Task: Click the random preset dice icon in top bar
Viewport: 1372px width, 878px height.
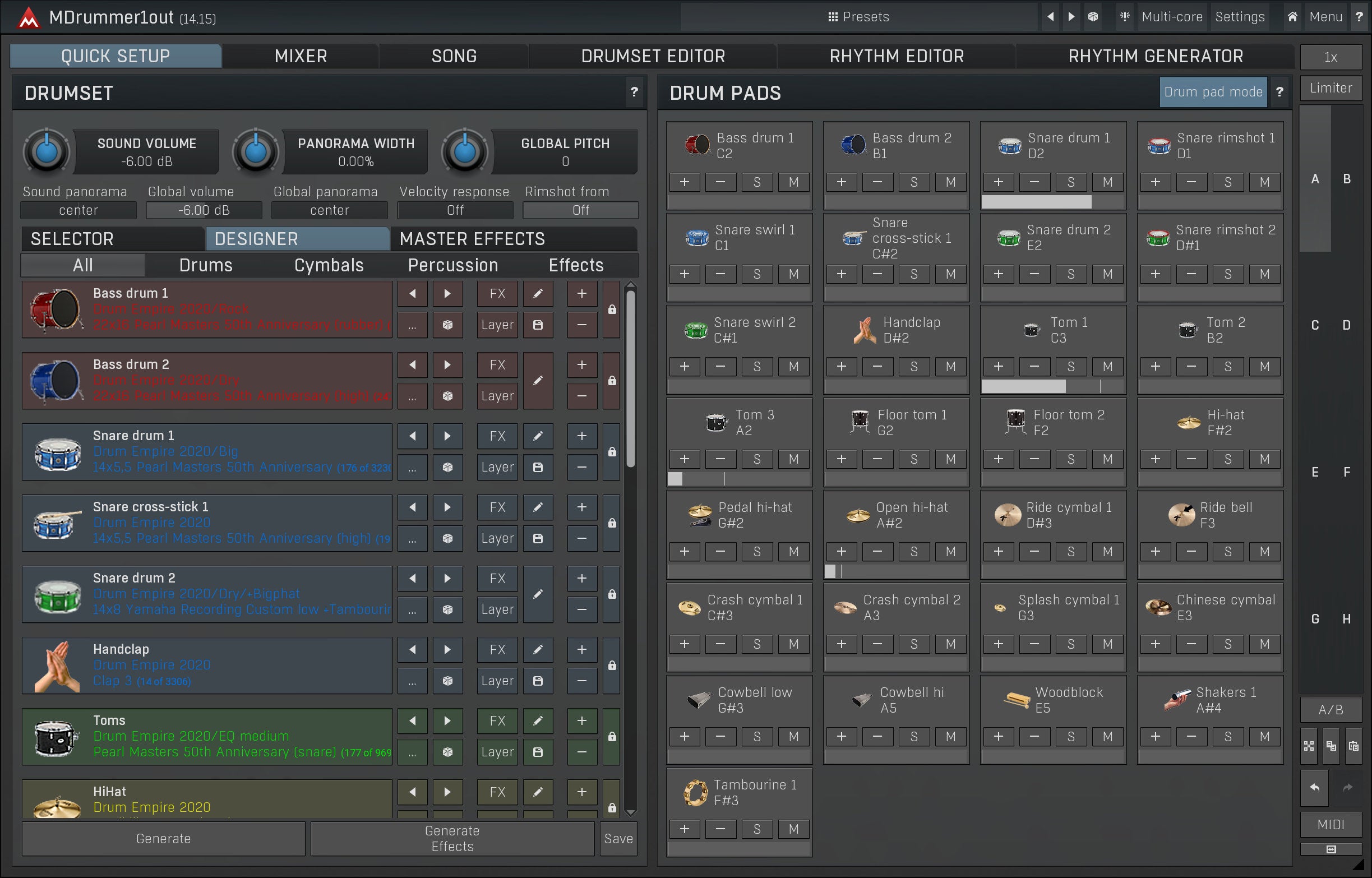Action: coord(1093,16)
